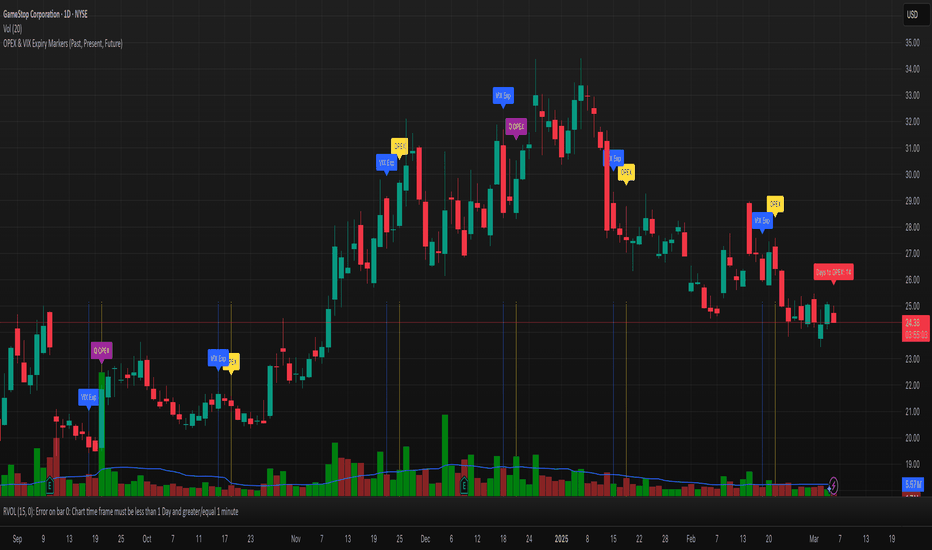Viewport: 932px width, 550px height.
Task: Click the 28.00 price axis label
Action: tap(912, 227)
